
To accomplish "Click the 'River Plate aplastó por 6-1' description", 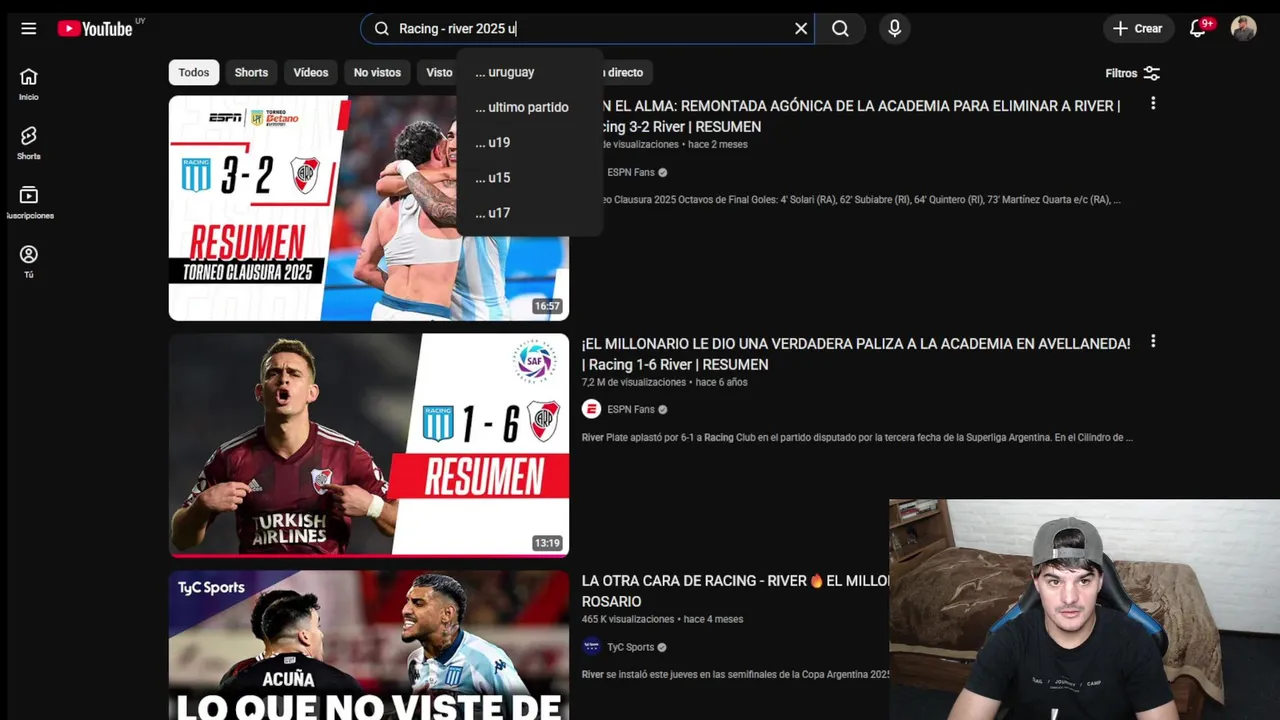I will click(857, 437).
